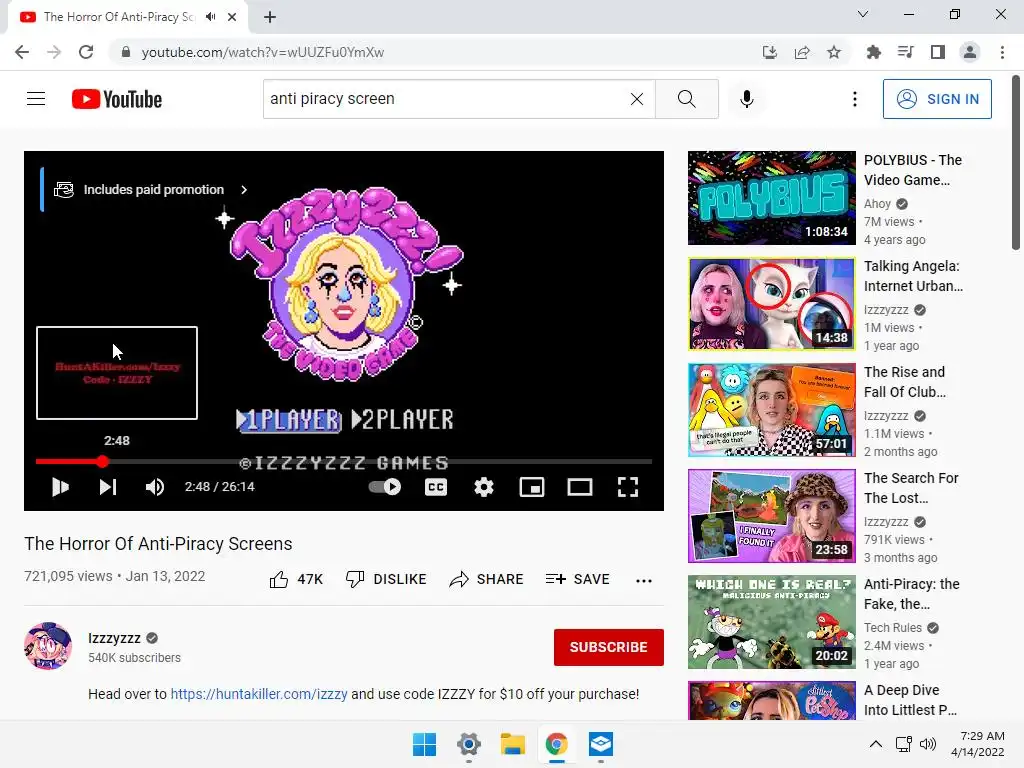Subscribe to the Izzzyzzz channel
The height and width of the screenshot is (768, 1024).
click(609, 647)
